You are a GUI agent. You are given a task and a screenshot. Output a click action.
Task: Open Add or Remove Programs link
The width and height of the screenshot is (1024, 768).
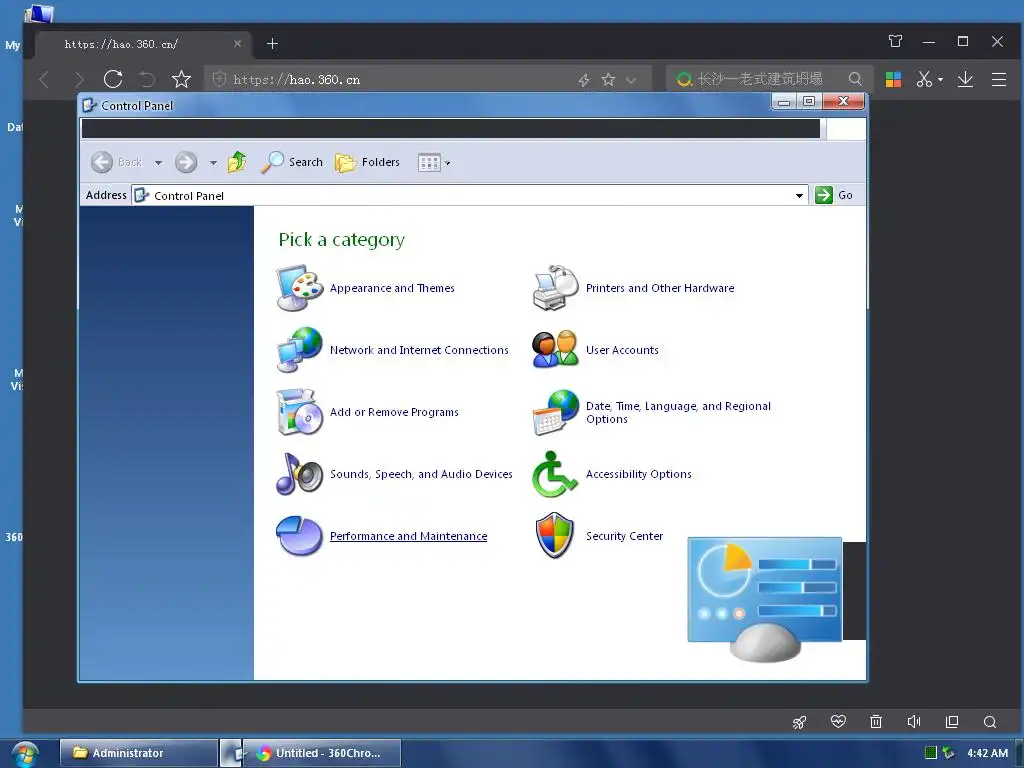point(394,412)
